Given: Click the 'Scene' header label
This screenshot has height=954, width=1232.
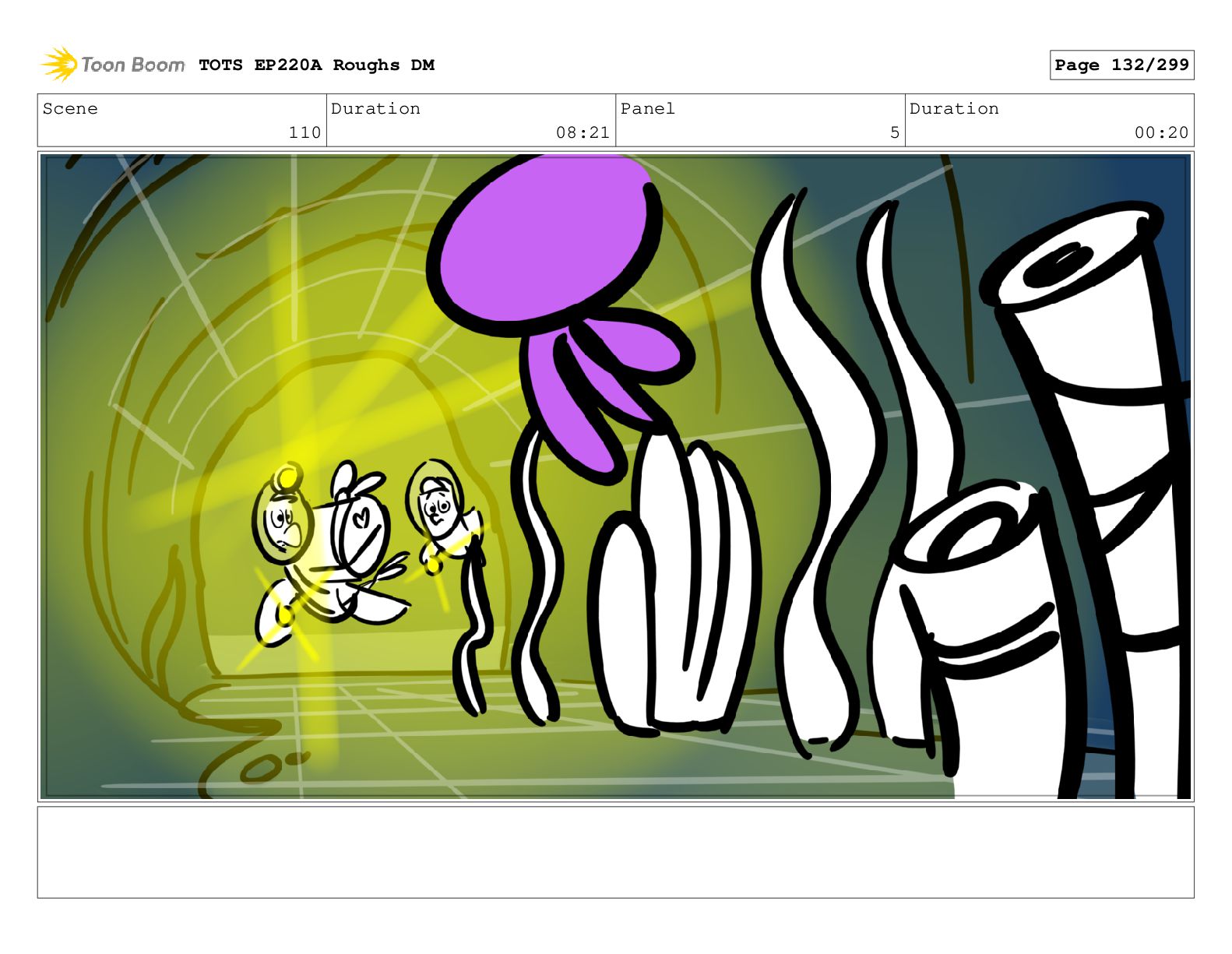Looking at the screenshot, I should pyautogui.click(x=70, y=109).
